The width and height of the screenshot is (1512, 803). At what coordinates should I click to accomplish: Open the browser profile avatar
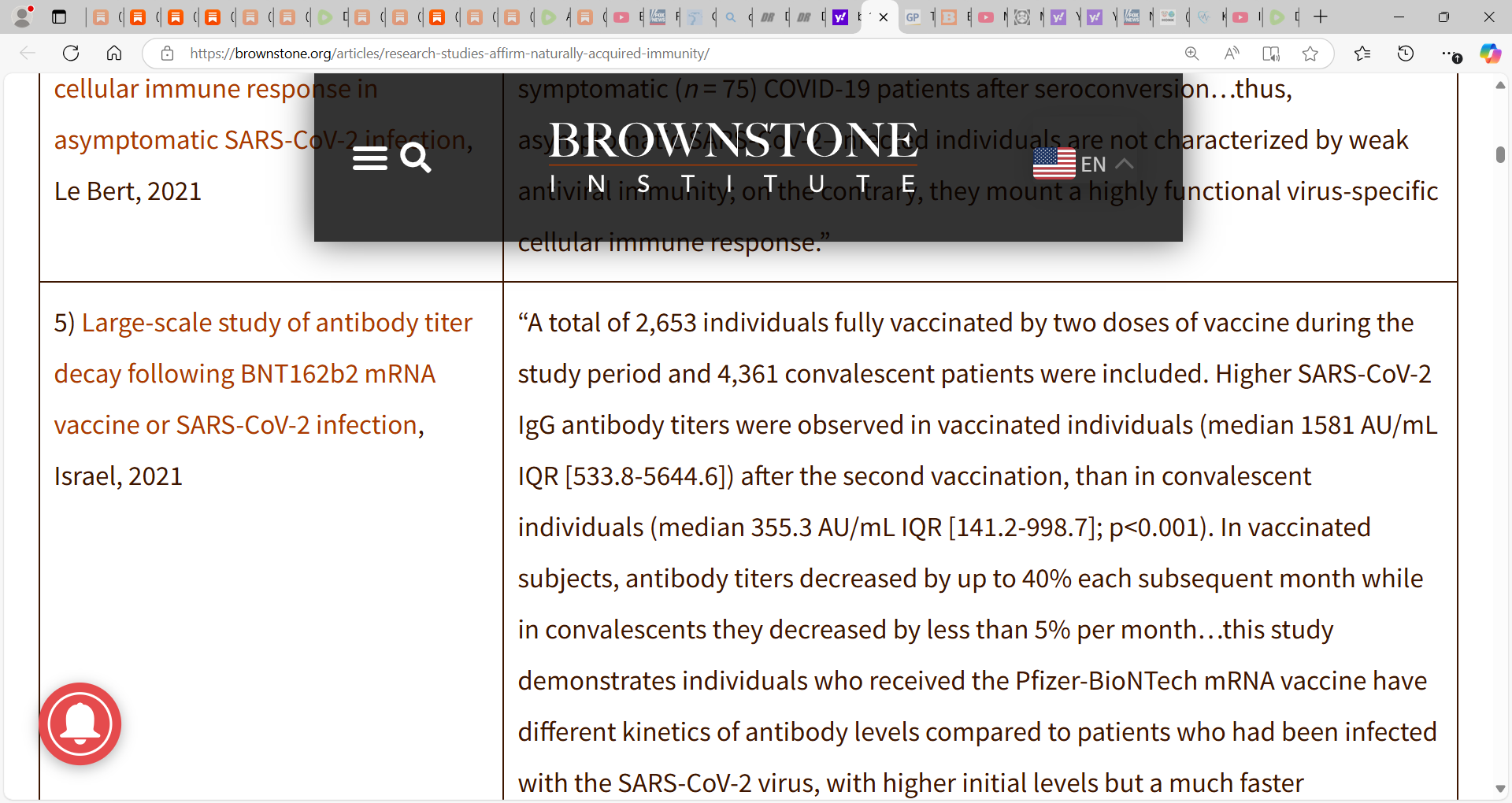point(23,17)
